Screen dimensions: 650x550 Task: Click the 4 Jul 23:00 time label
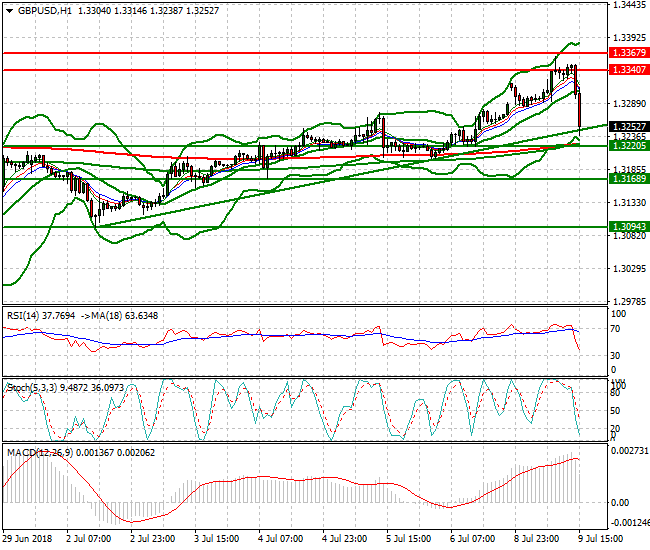pyautogui.click(x=345, y=539)
